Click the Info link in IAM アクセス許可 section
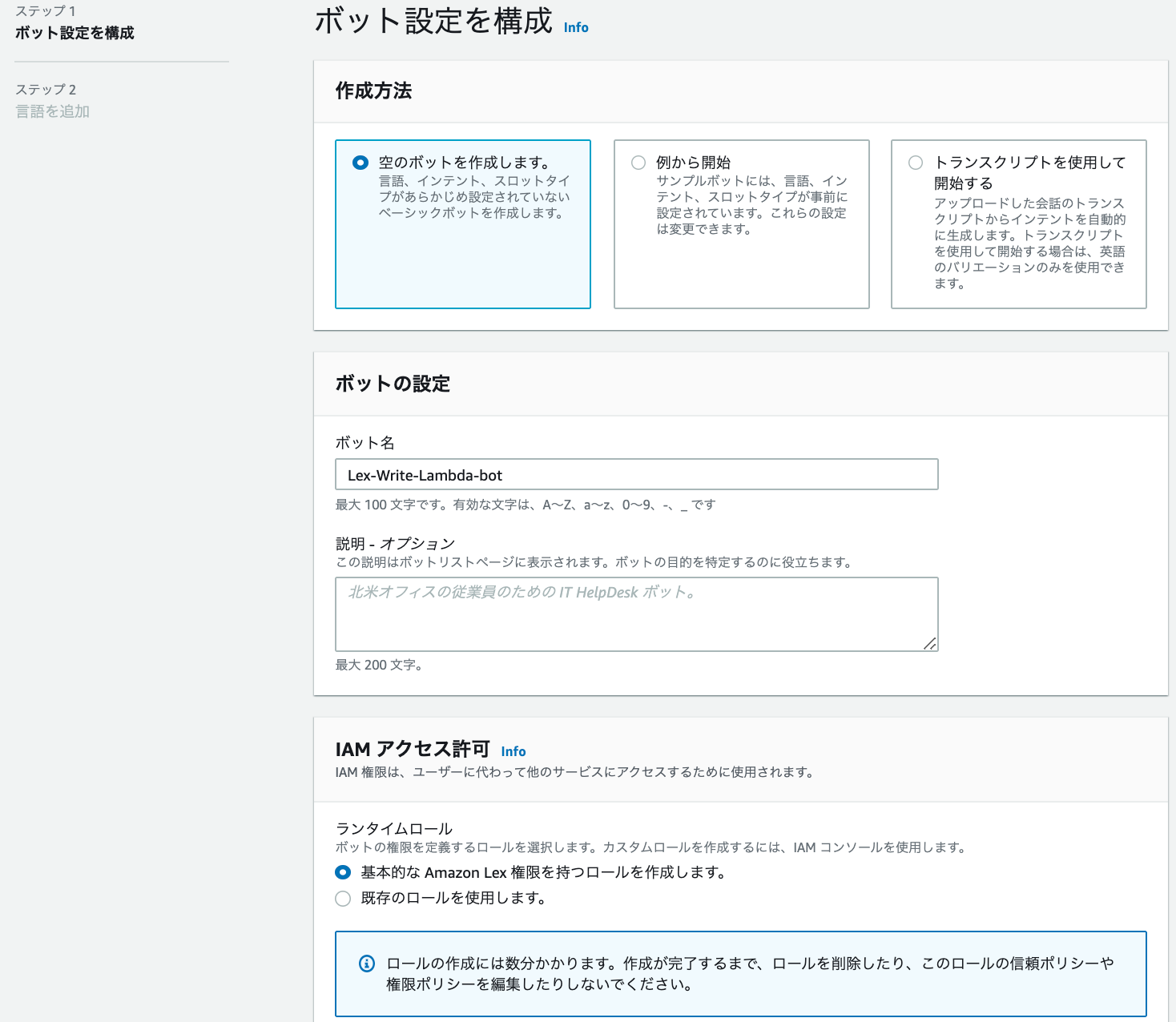This screenshot has width=1176, height=1022. coord(513,751)
